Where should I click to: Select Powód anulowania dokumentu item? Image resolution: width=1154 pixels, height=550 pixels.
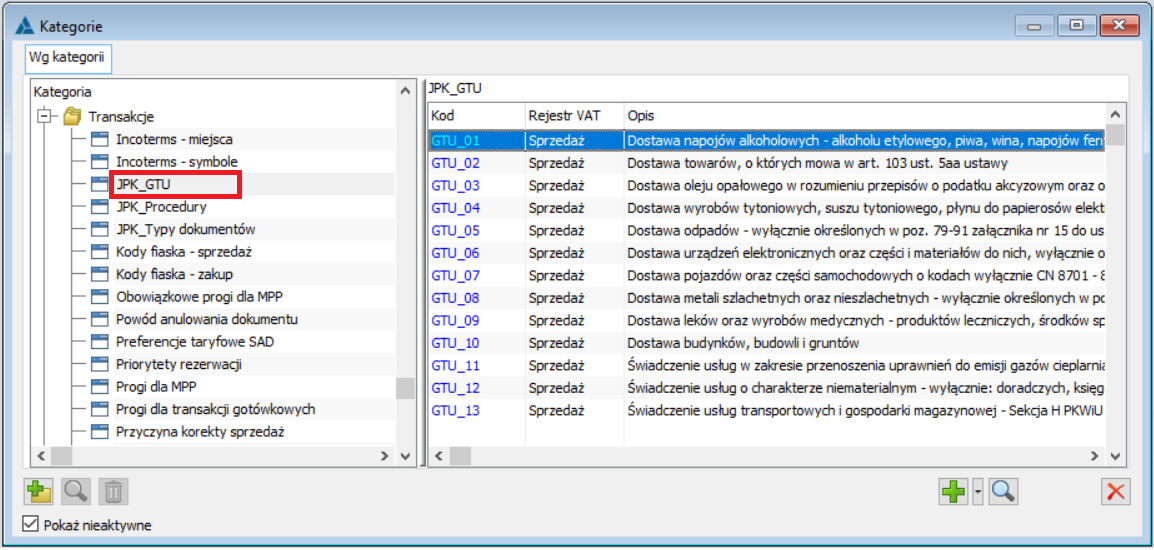pyautogui.click(x=207, y=319)
